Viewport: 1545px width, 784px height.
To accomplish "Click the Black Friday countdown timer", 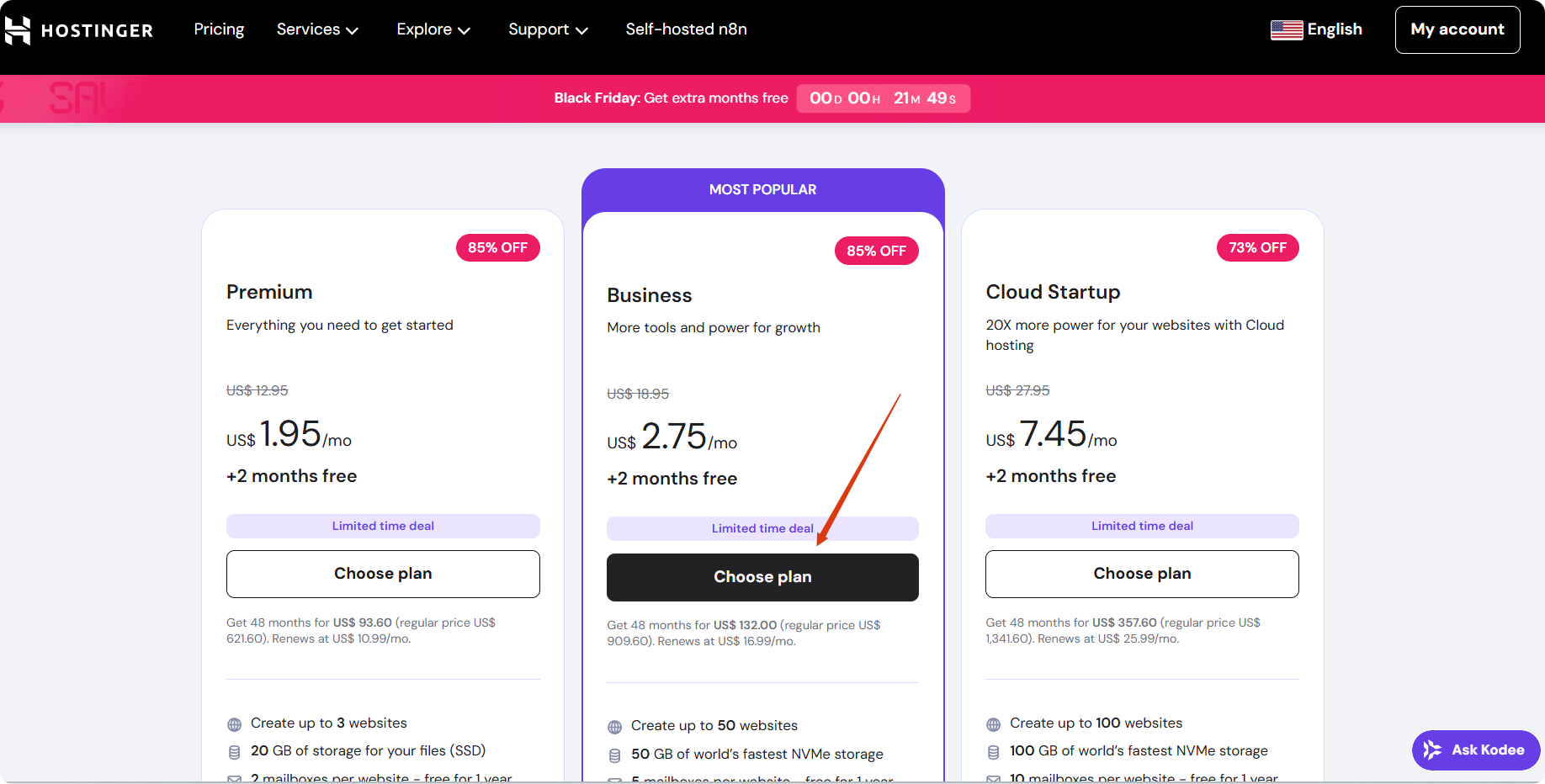I will 883,98.
